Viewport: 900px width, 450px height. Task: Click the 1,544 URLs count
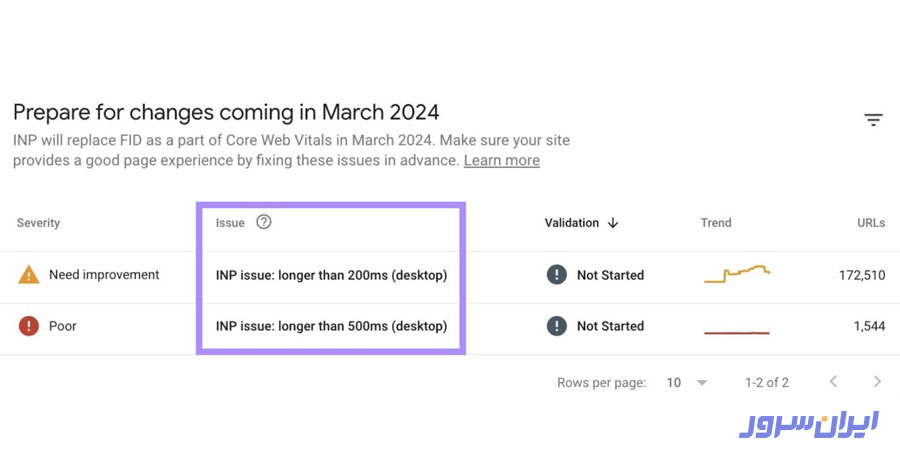click(867, 326)
